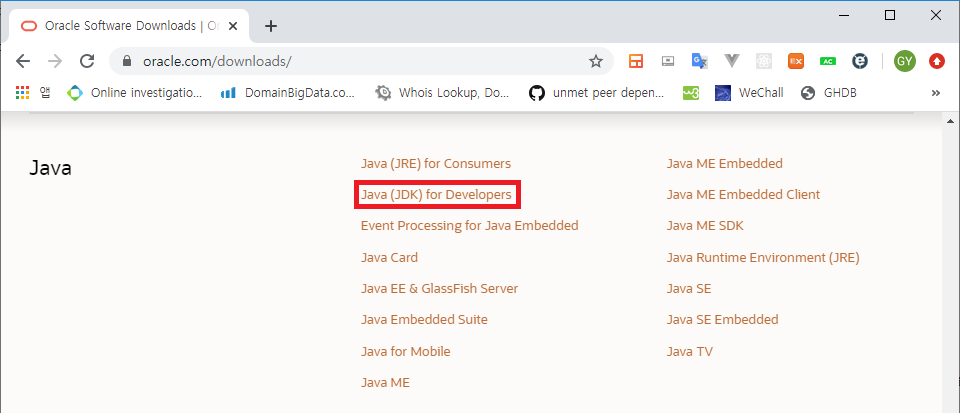This screenshot has height=413, width=960.
Task: Open the Java for Mobile link
Action: (x=405, y=351)
